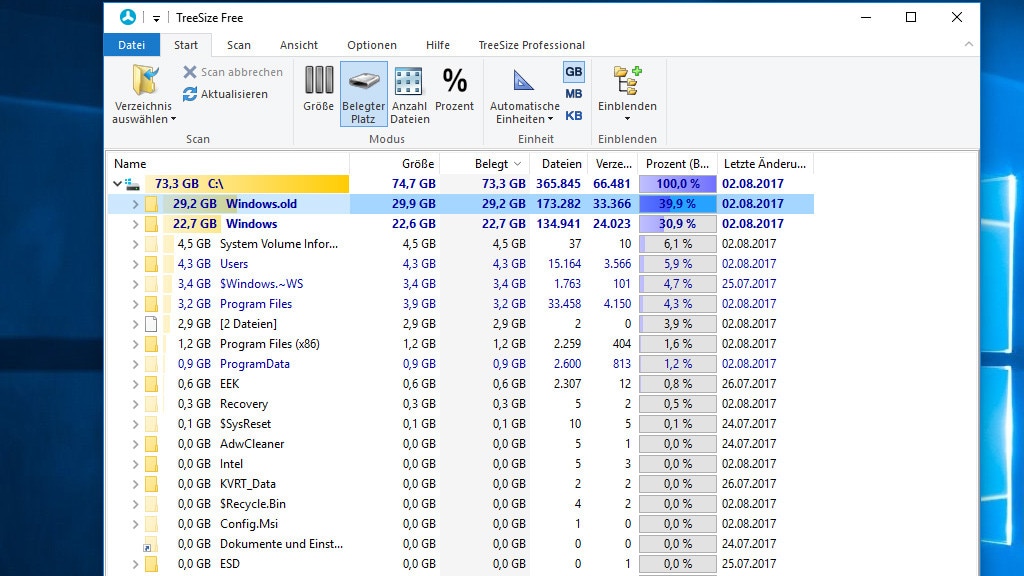This screenshot has width=1024, height=576.
Task: Click Scan abbrechen button
Action: pyautogui.click(x=233, y=72)
